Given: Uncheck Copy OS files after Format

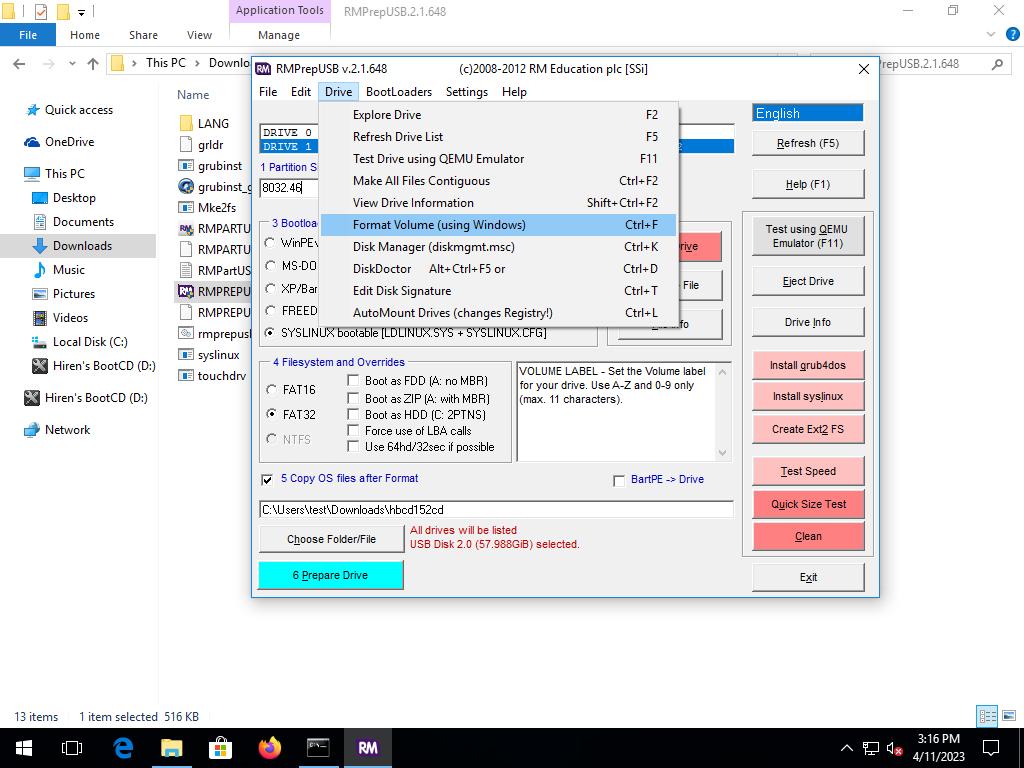Looking at the screenshot, I should click(267, 480).
